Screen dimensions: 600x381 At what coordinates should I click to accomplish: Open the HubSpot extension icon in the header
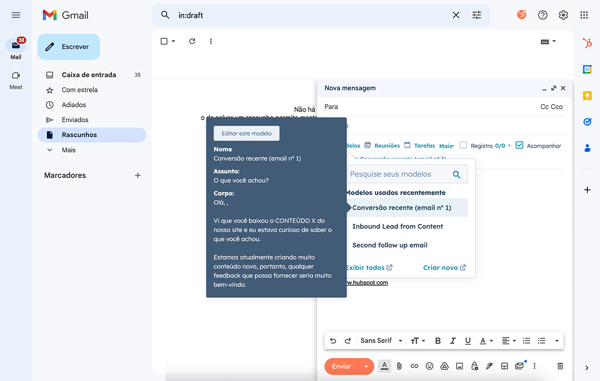pyautogui.click(x=522, y=15)
